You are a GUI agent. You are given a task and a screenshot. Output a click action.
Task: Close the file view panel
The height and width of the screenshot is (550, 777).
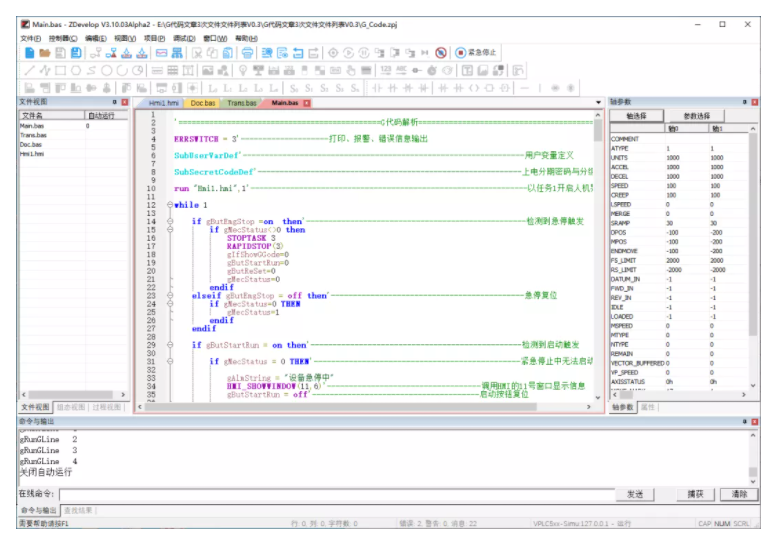(x=125, y=102)
